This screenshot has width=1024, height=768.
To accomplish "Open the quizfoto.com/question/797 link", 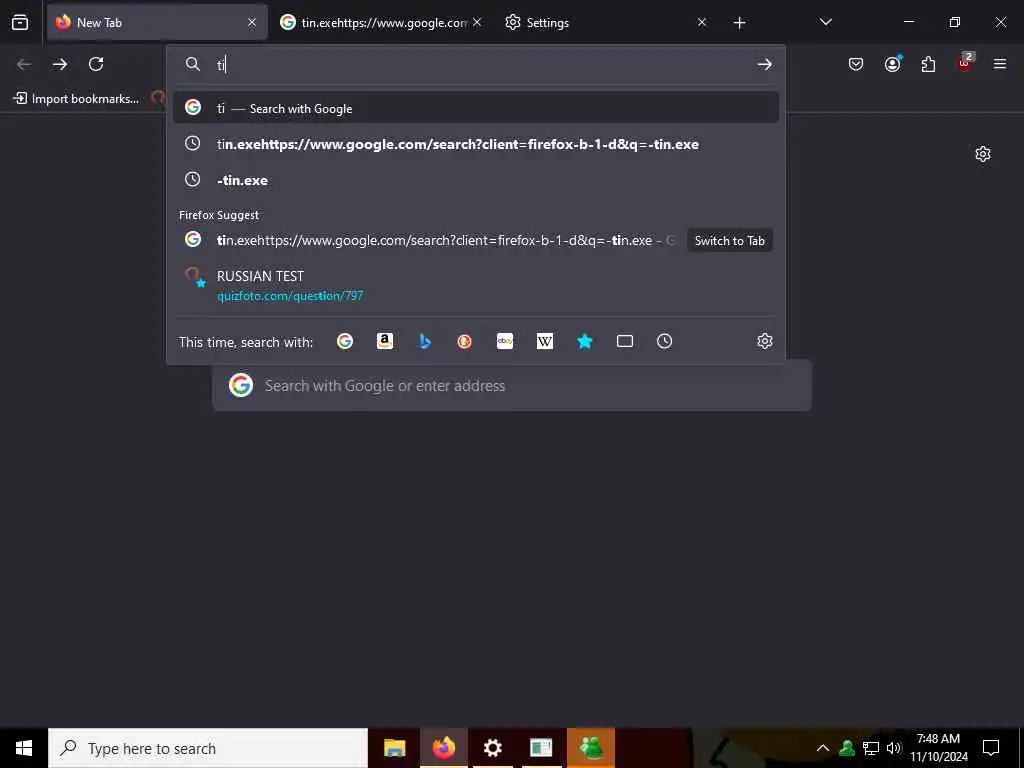I will coord(290,296).
